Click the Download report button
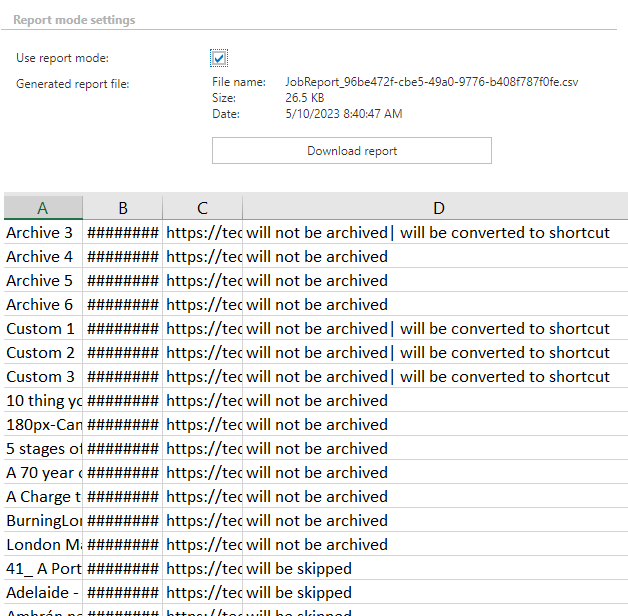The height and width of the screenshot is (616, 628). click(351, 151)
